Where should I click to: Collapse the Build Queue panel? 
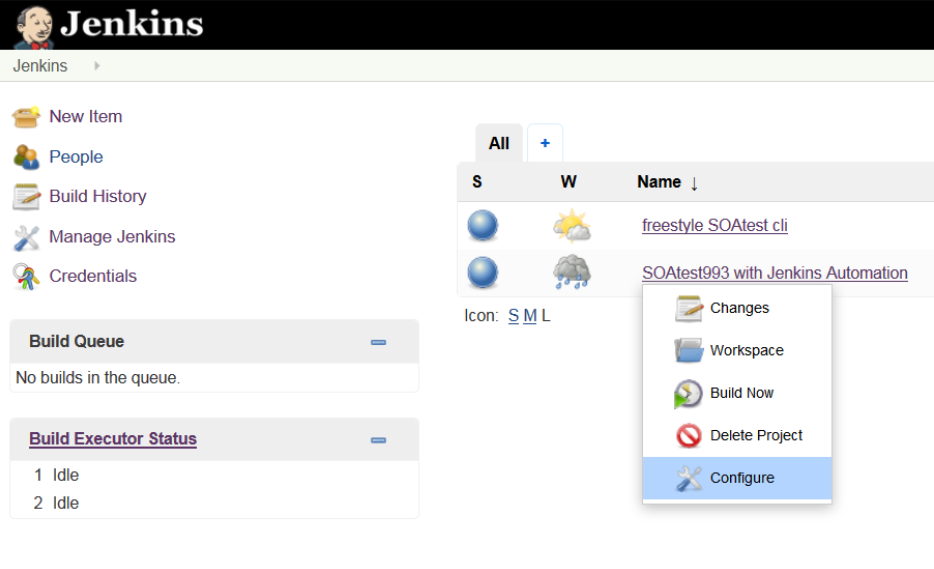coord(378,342)
